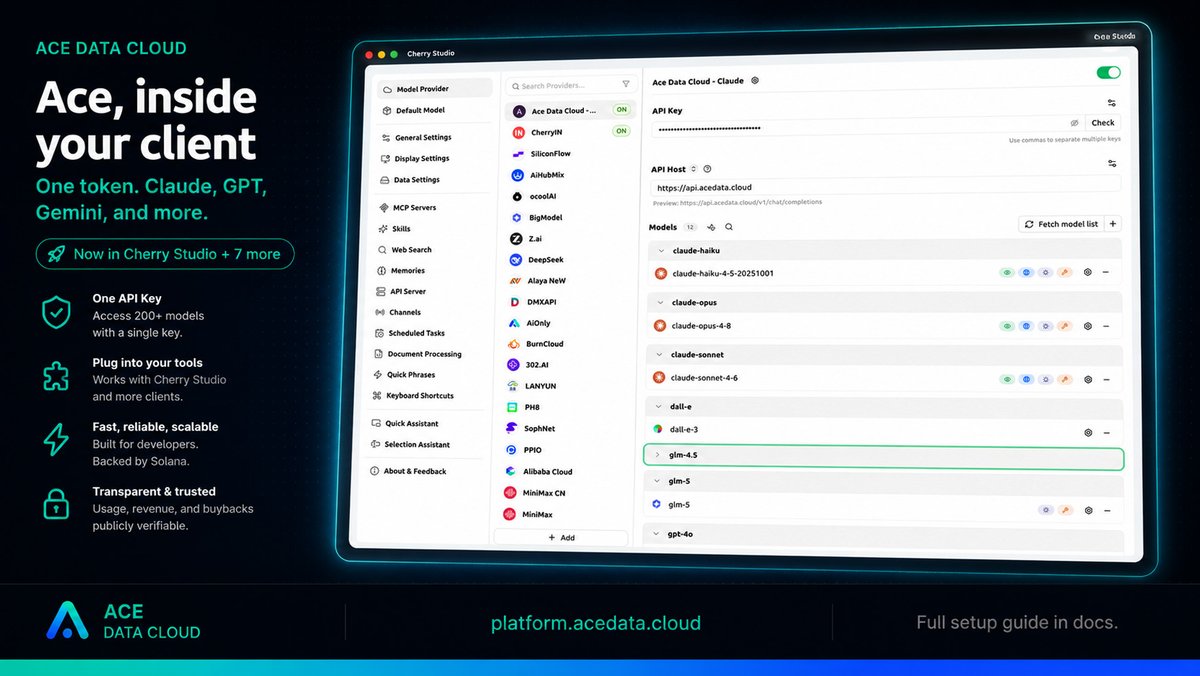This screenshot has width=1200, height=676.
Task: Remove dall-e-3 with its minus icon
Action: (x=1106, y=432)
